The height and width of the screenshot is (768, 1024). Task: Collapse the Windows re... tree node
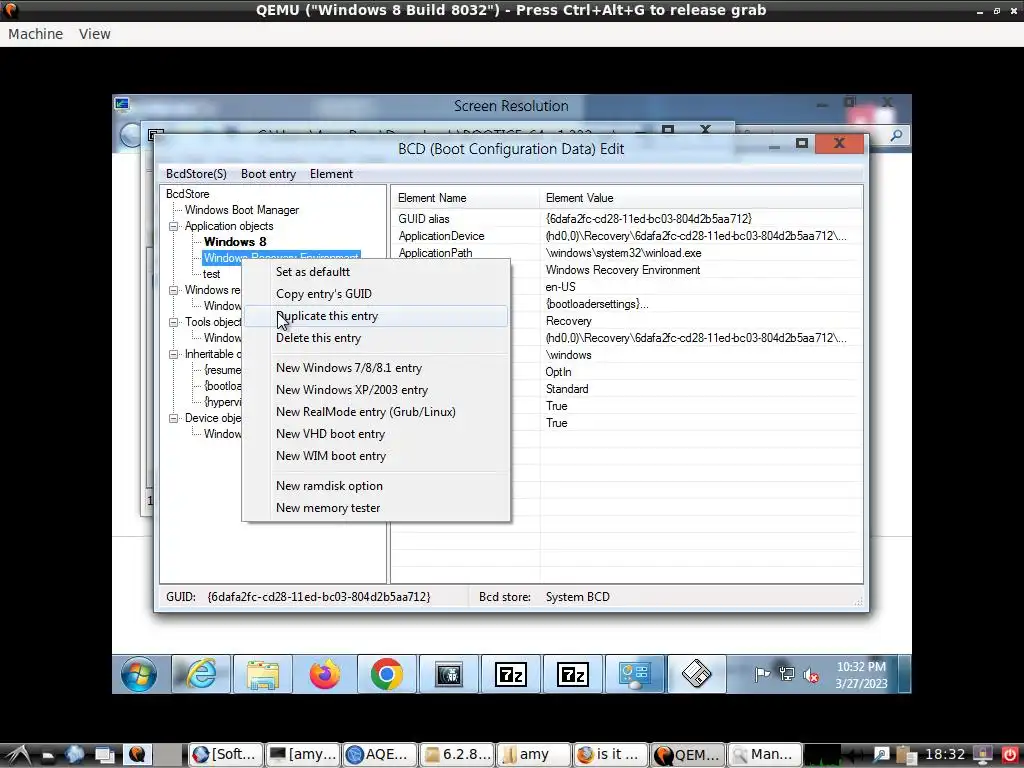[x=174, y=290]
